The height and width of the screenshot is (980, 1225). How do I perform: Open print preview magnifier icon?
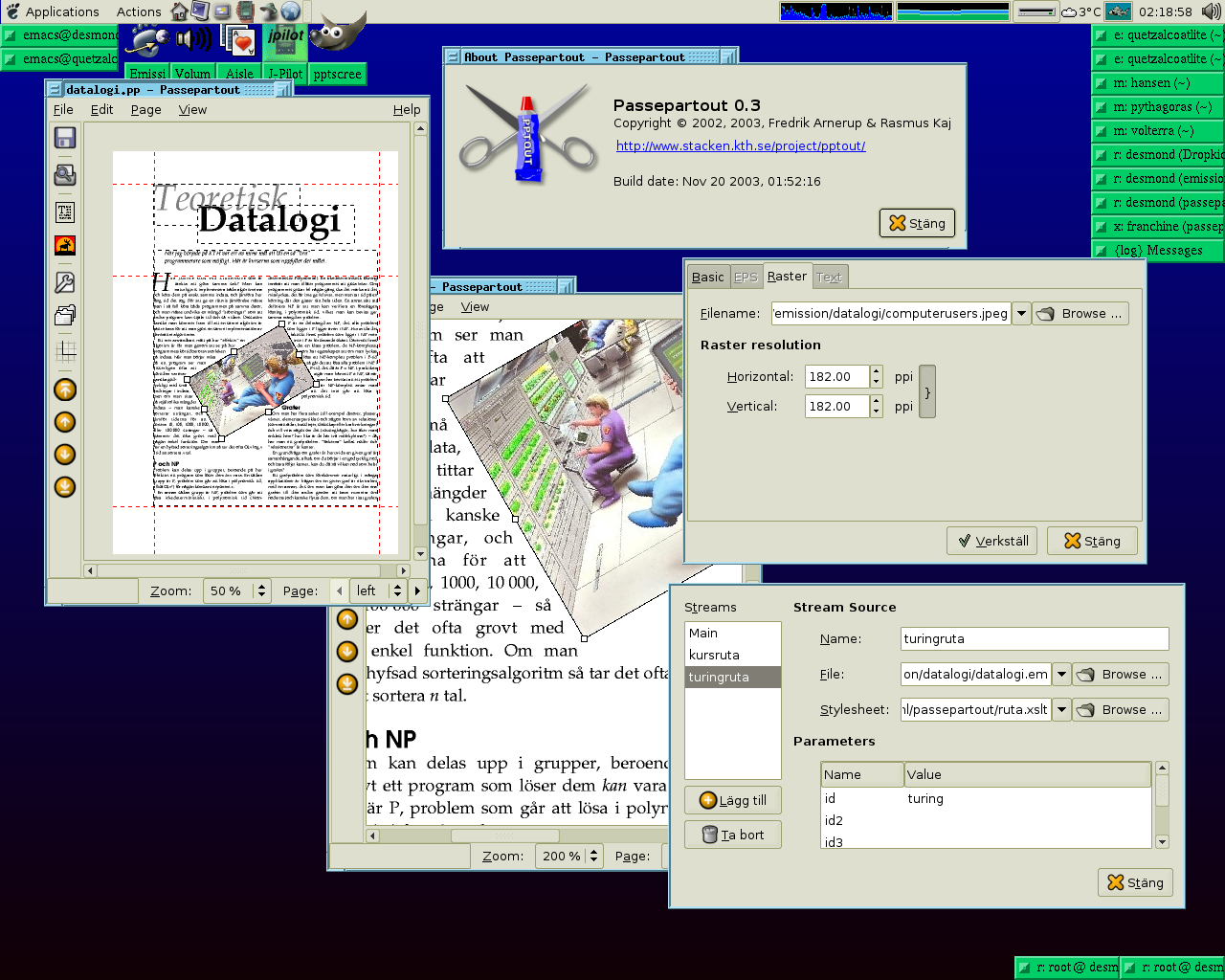[65, 175]
